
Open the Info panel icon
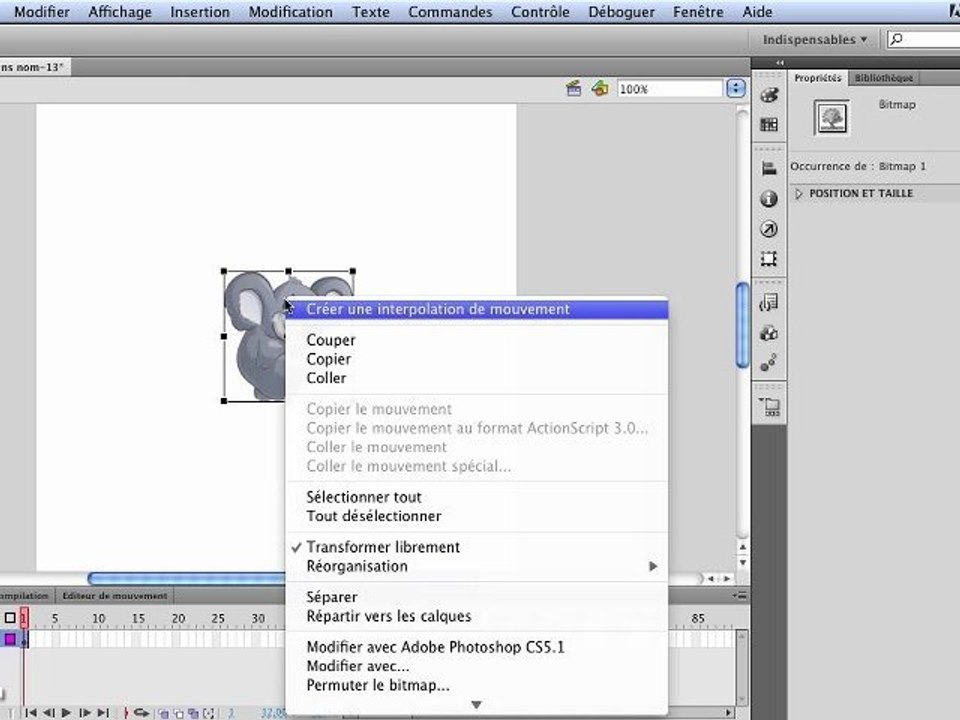[x=769, y=198]
